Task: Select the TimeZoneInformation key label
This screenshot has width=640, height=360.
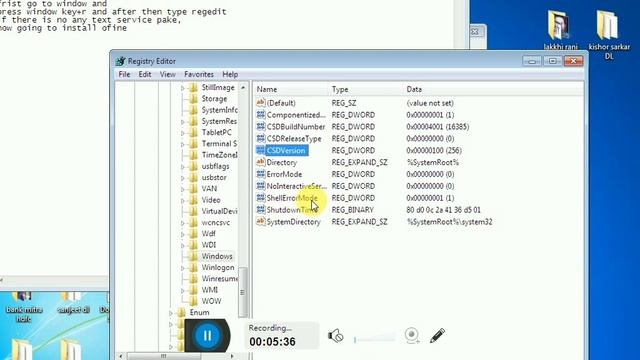Action: click(219, 155)
